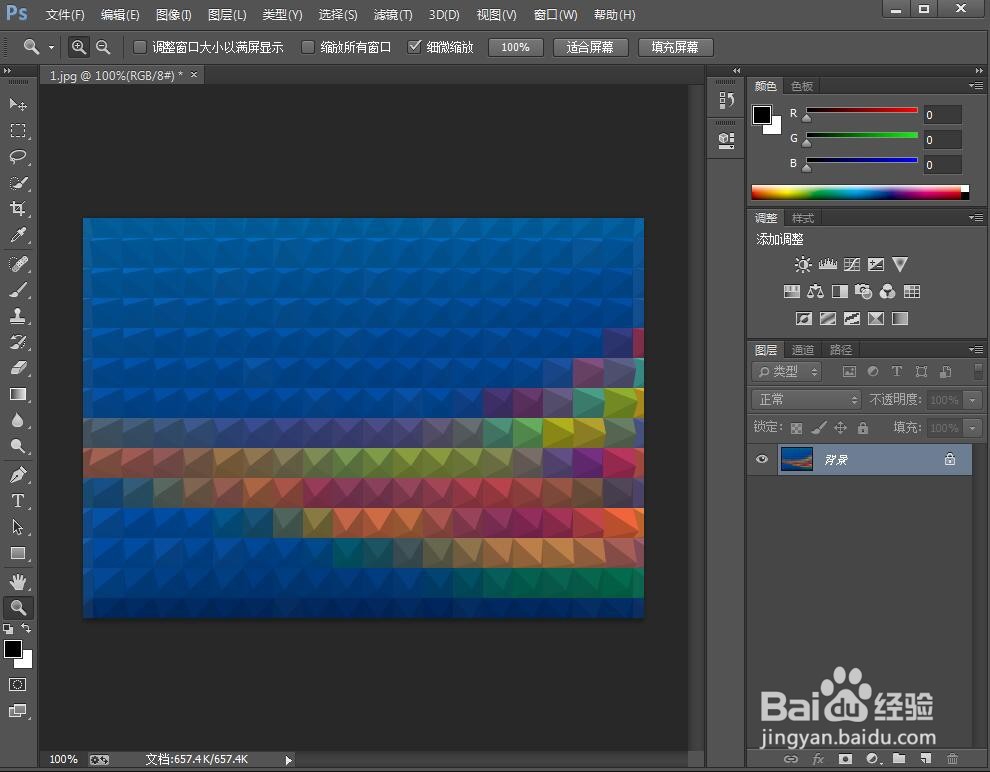Open the 正常 blend mode dropdown
Screen dimensions: 990x772
[x=806, y=400]
